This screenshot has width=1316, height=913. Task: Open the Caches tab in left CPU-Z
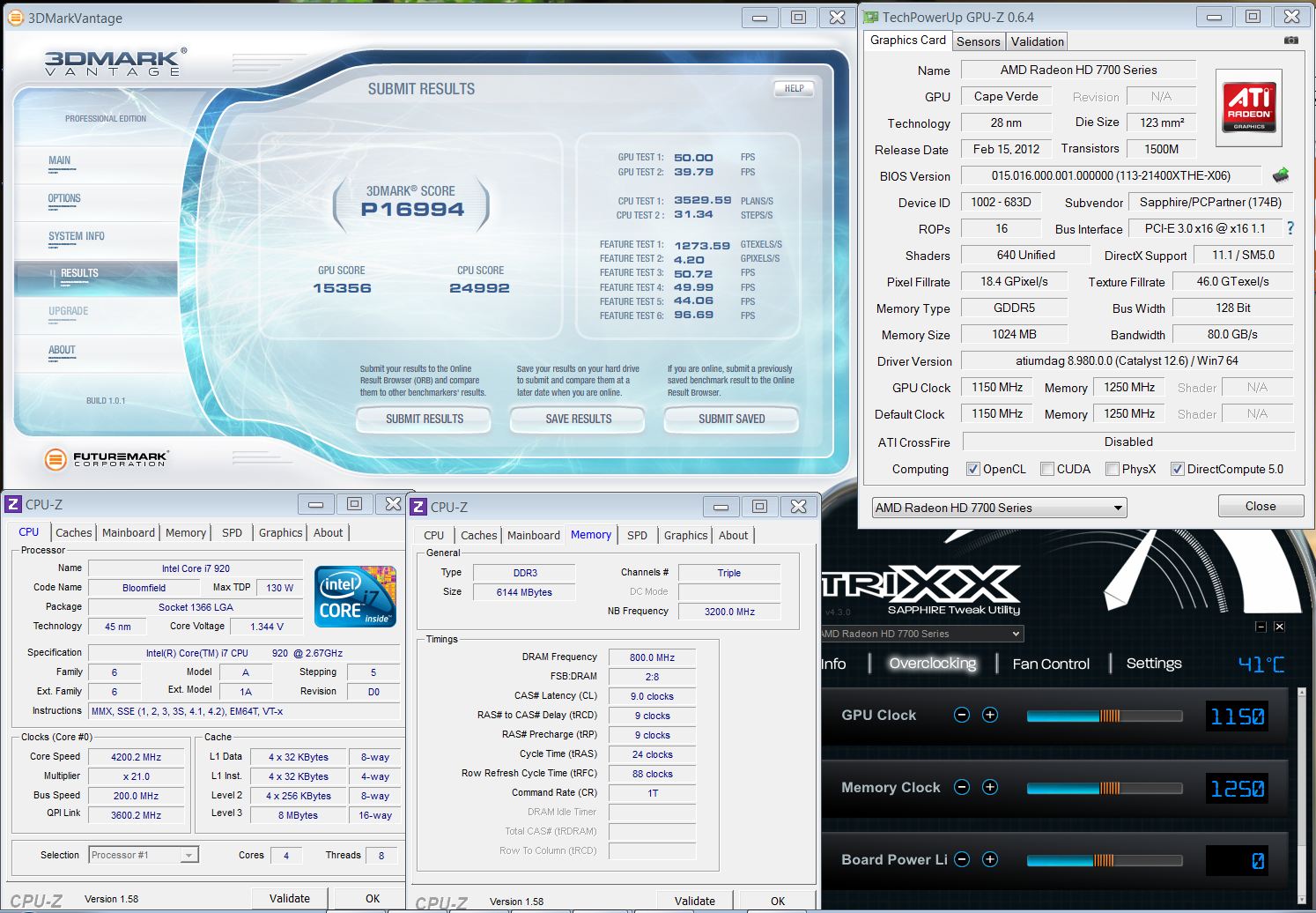click(x=74, y=532)
